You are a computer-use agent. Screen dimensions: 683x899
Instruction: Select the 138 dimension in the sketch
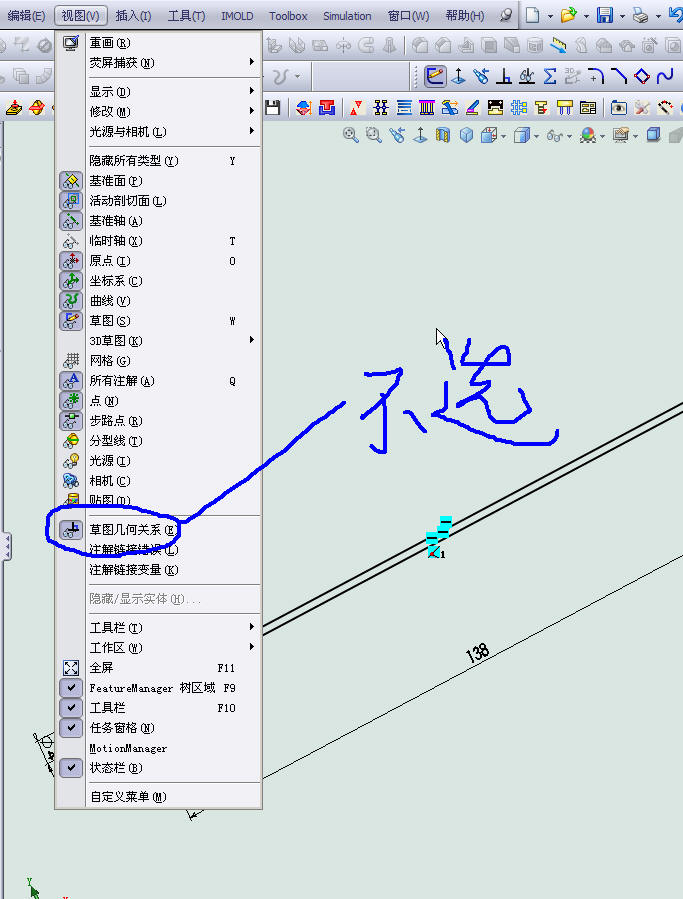pos(477,652)
